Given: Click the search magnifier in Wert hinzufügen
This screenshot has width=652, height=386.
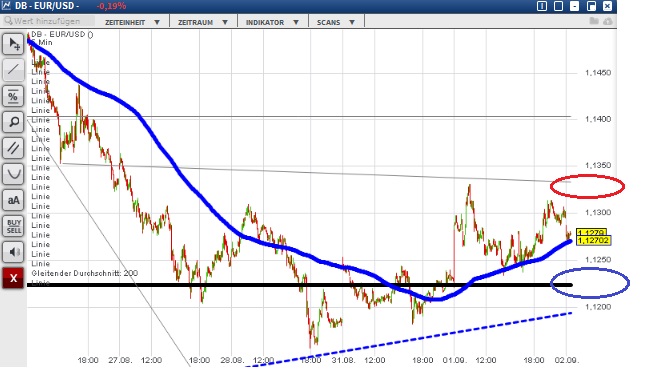Looking at the screenshot, I should [x=8, y=21].
